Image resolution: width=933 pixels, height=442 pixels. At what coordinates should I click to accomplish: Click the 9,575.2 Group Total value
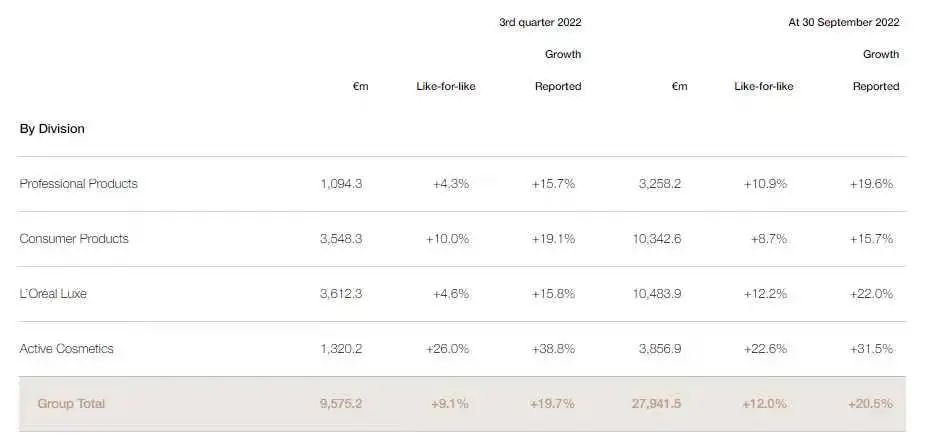[x=340, y=404]
